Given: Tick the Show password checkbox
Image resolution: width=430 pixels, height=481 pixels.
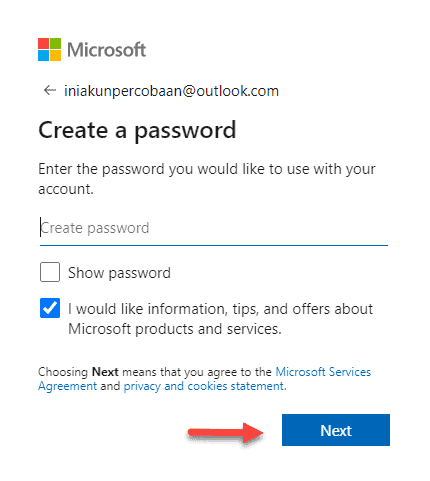Looking at the screenshot, I should 50,272.
